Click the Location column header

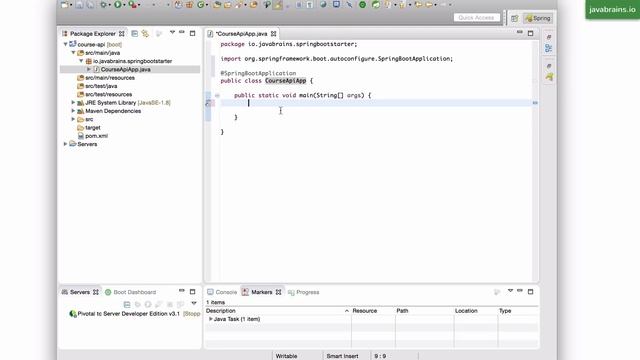tap(476, 311)
